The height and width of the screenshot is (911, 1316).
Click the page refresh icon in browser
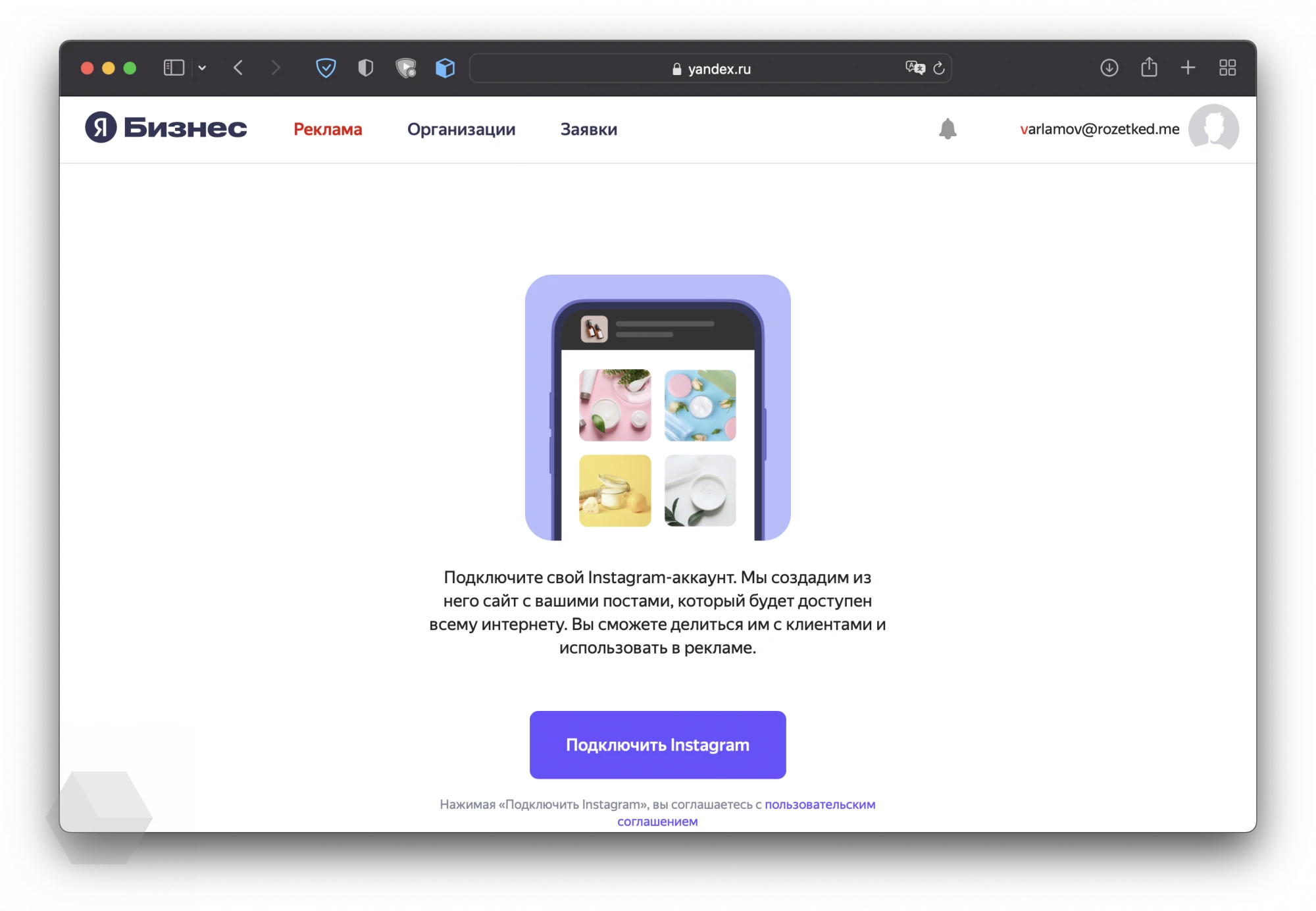(x=938, y=68)
